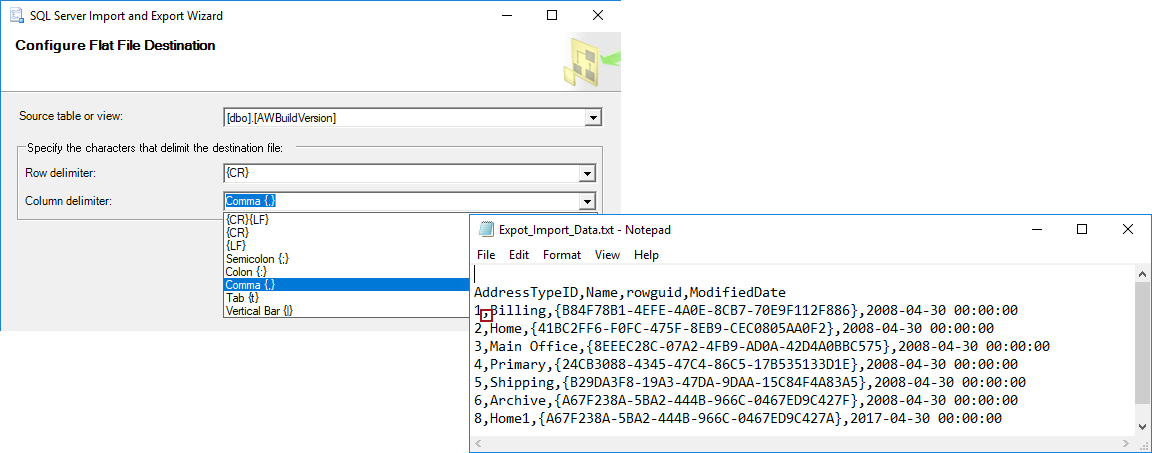This screenshot has width=1152, height=453.
Task: Click the line starting with 3,Main Office
Action: point(762,346)
